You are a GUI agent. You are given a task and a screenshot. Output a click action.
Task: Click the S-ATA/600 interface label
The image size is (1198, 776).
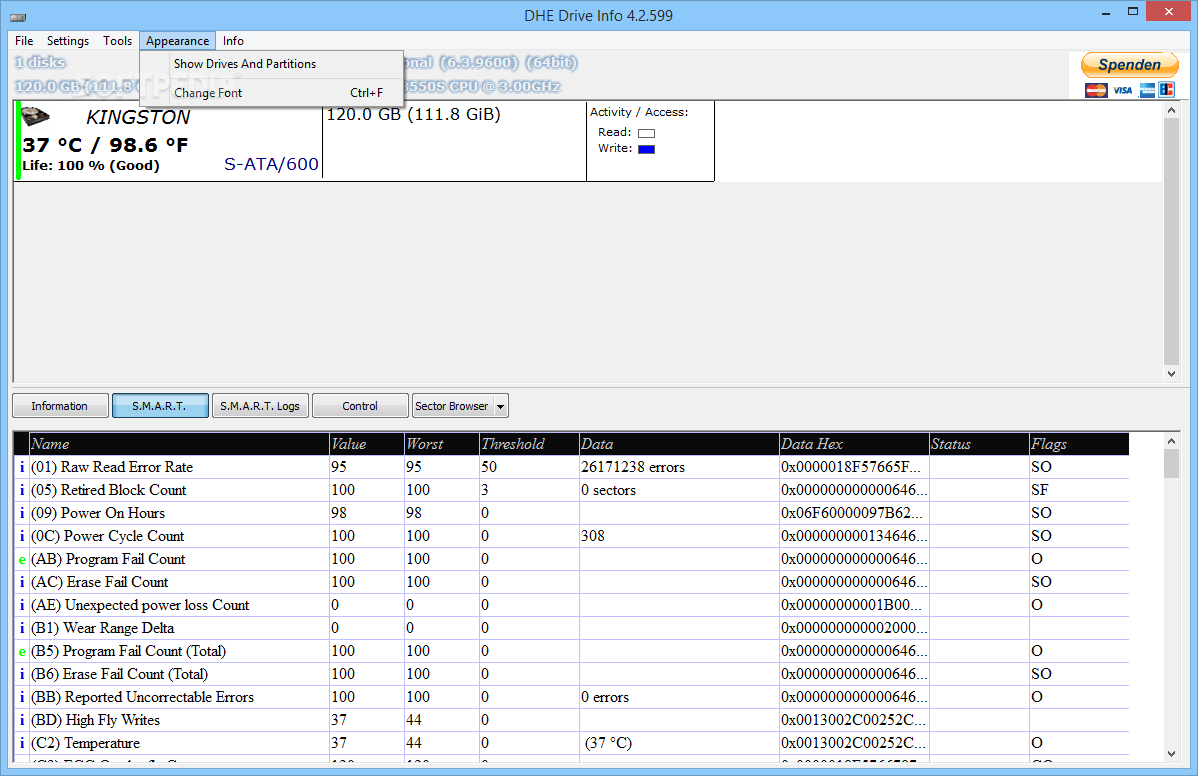pos(271,163)
